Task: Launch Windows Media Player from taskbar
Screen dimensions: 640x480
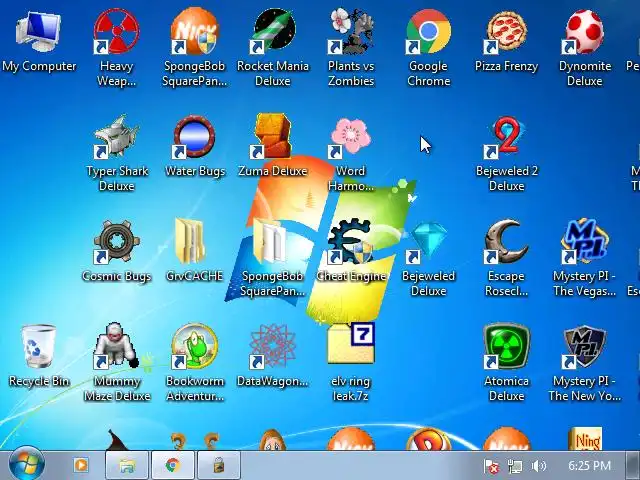Action: coord(81,465)
